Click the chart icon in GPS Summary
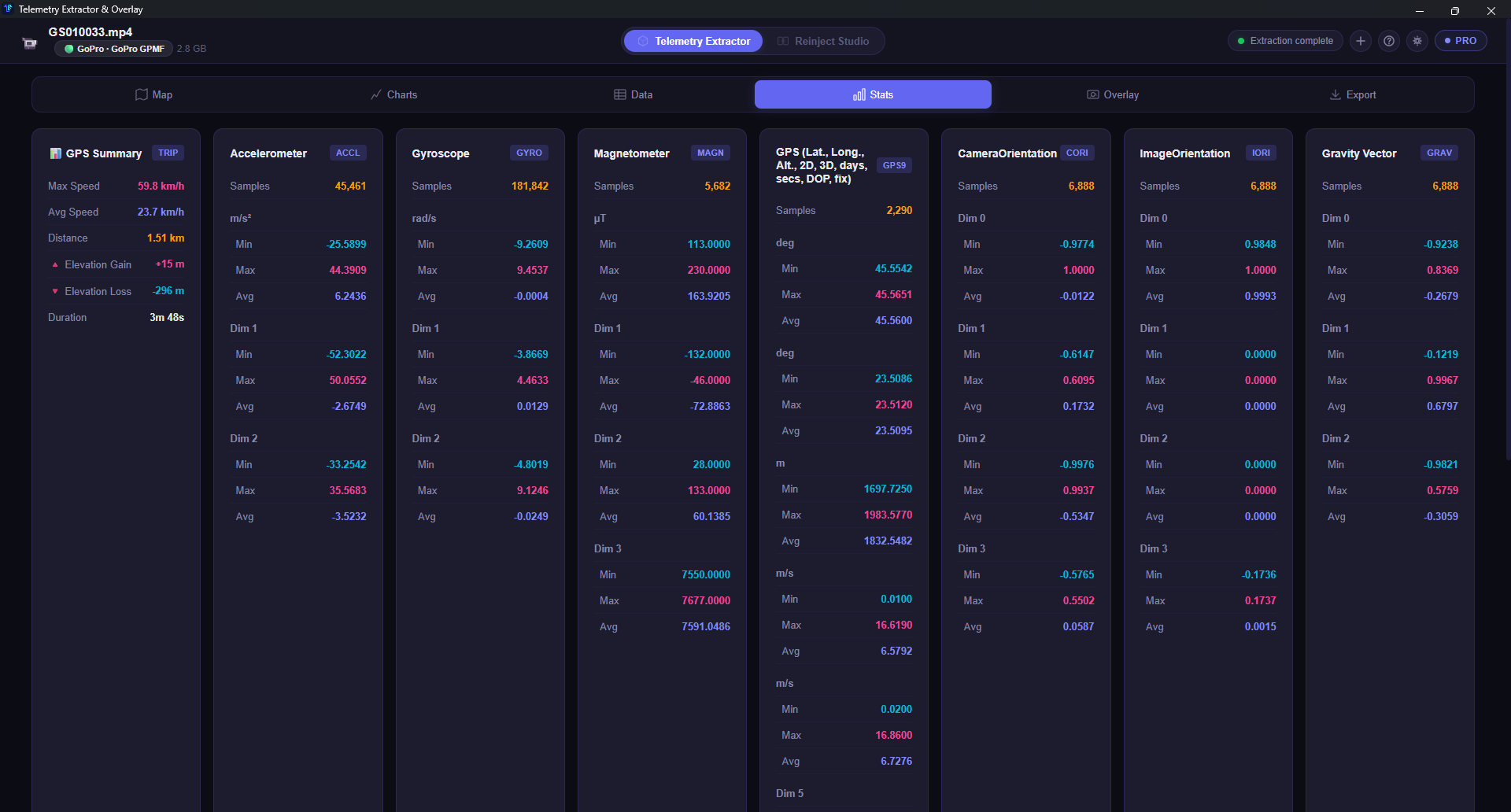The image size is (1511, 812). 55,153
